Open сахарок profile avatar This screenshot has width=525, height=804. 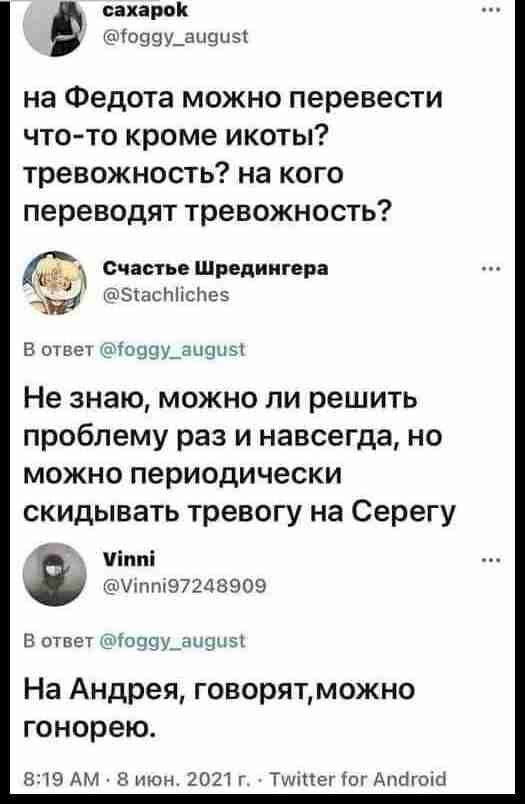coord(54,26)
